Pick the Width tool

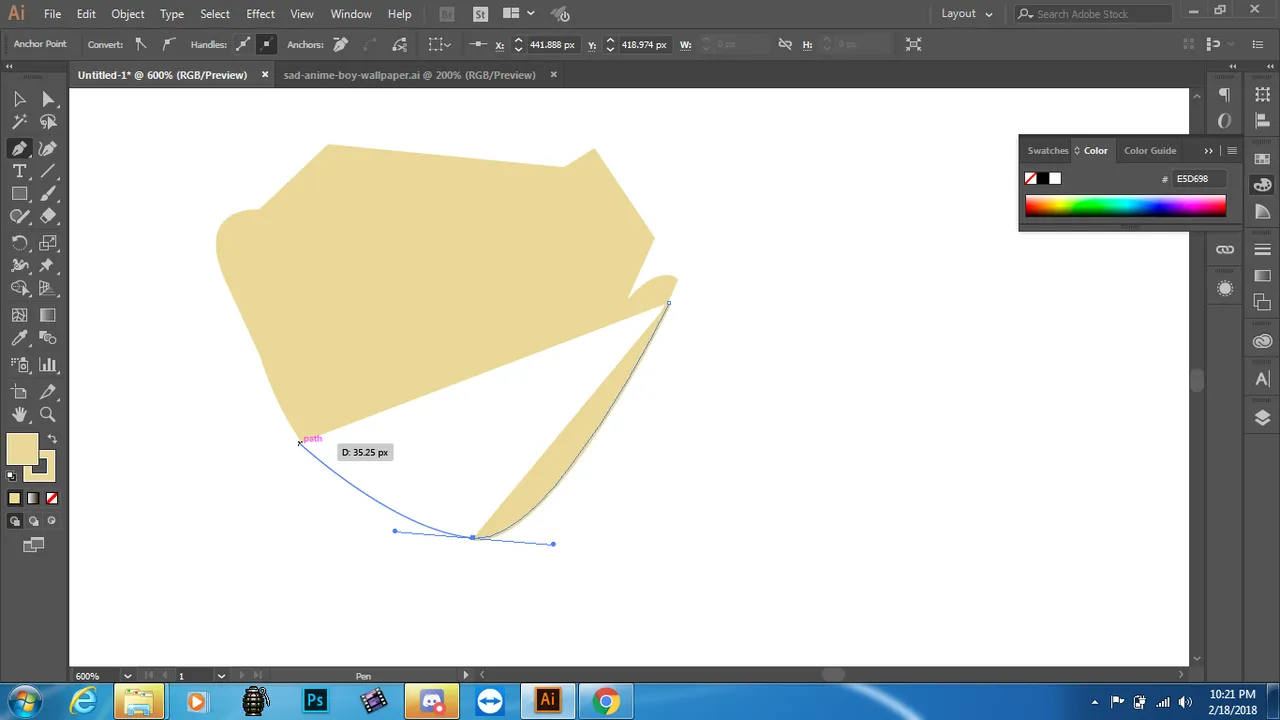pos(19,266)
